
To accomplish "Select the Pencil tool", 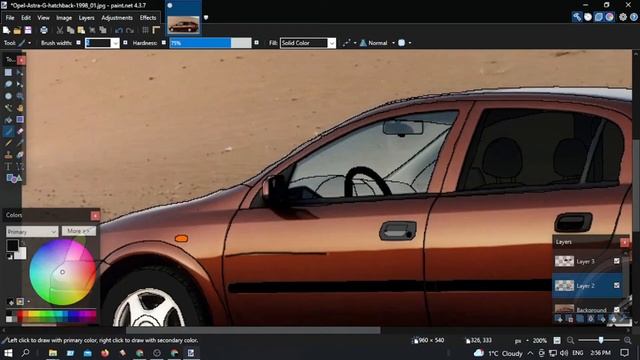I will point(8,143).
